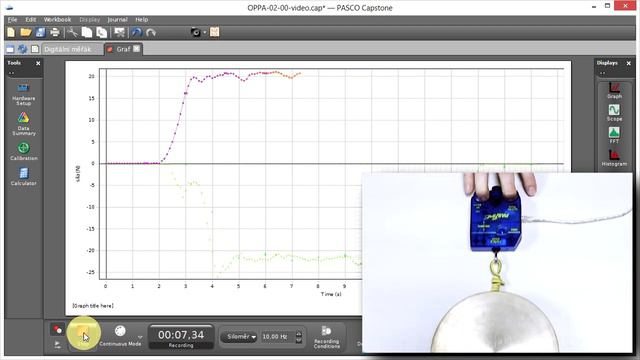This screenshot has height=360, width=640.
Task: Click the Redo arrow icon
Action: pyautogui.click(x=151, y=32)
